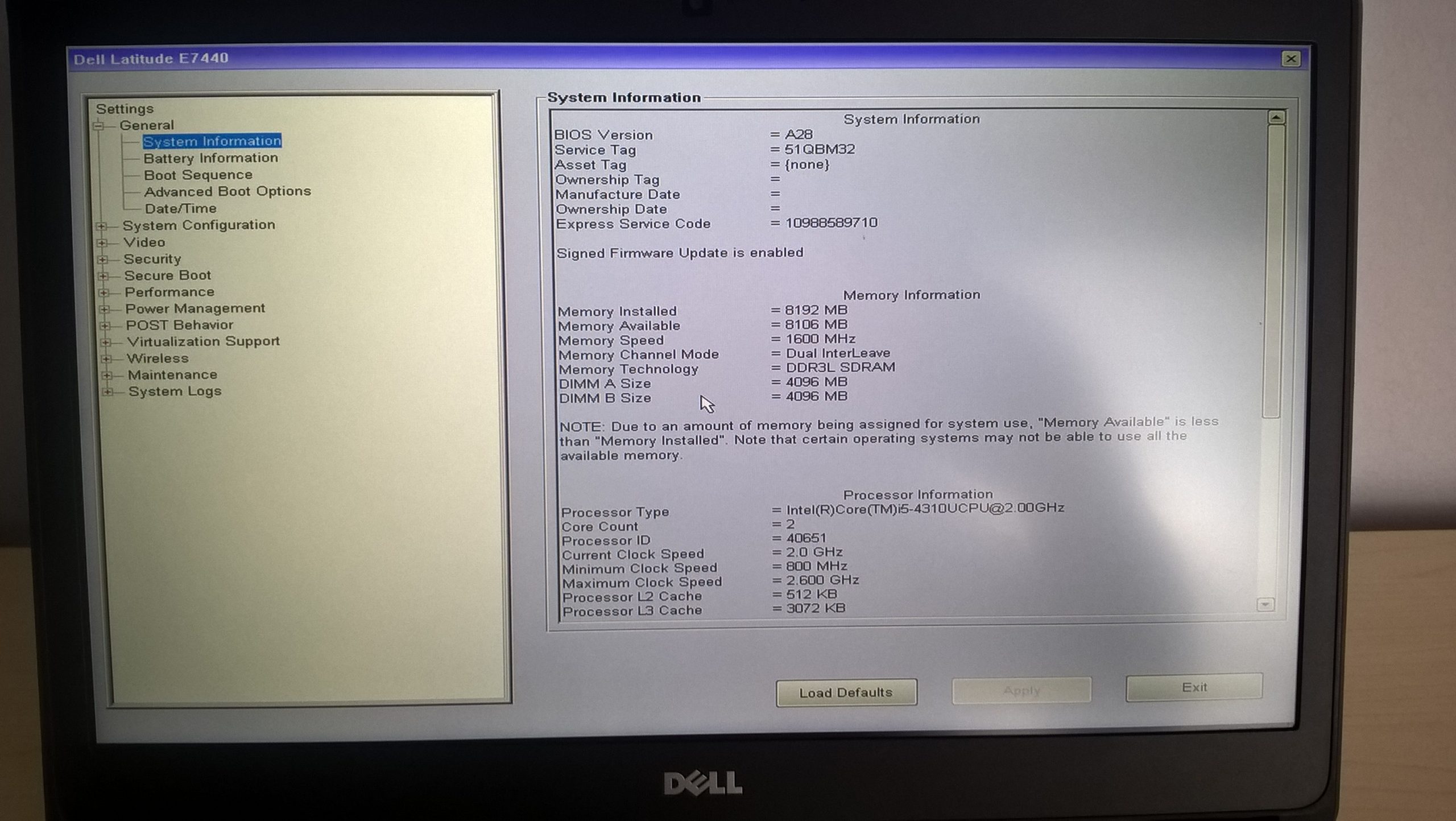1456x821 pixels.
Task: Select the Performance label
Action: (x=169, y=292)
